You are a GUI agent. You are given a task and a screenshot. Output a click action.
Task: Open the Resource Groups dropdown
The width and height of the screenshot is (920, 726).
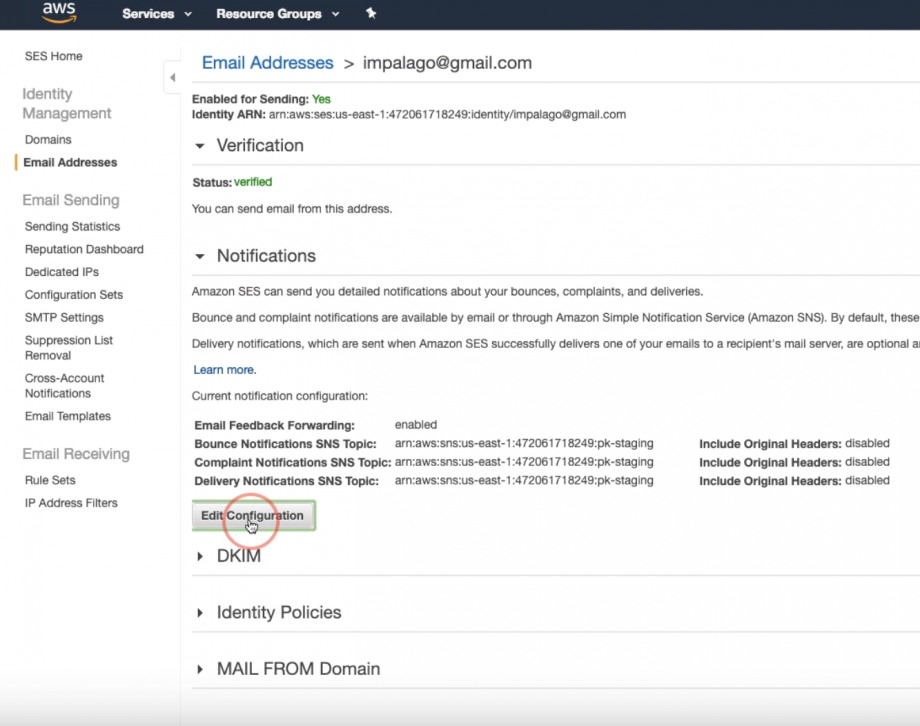277,14
